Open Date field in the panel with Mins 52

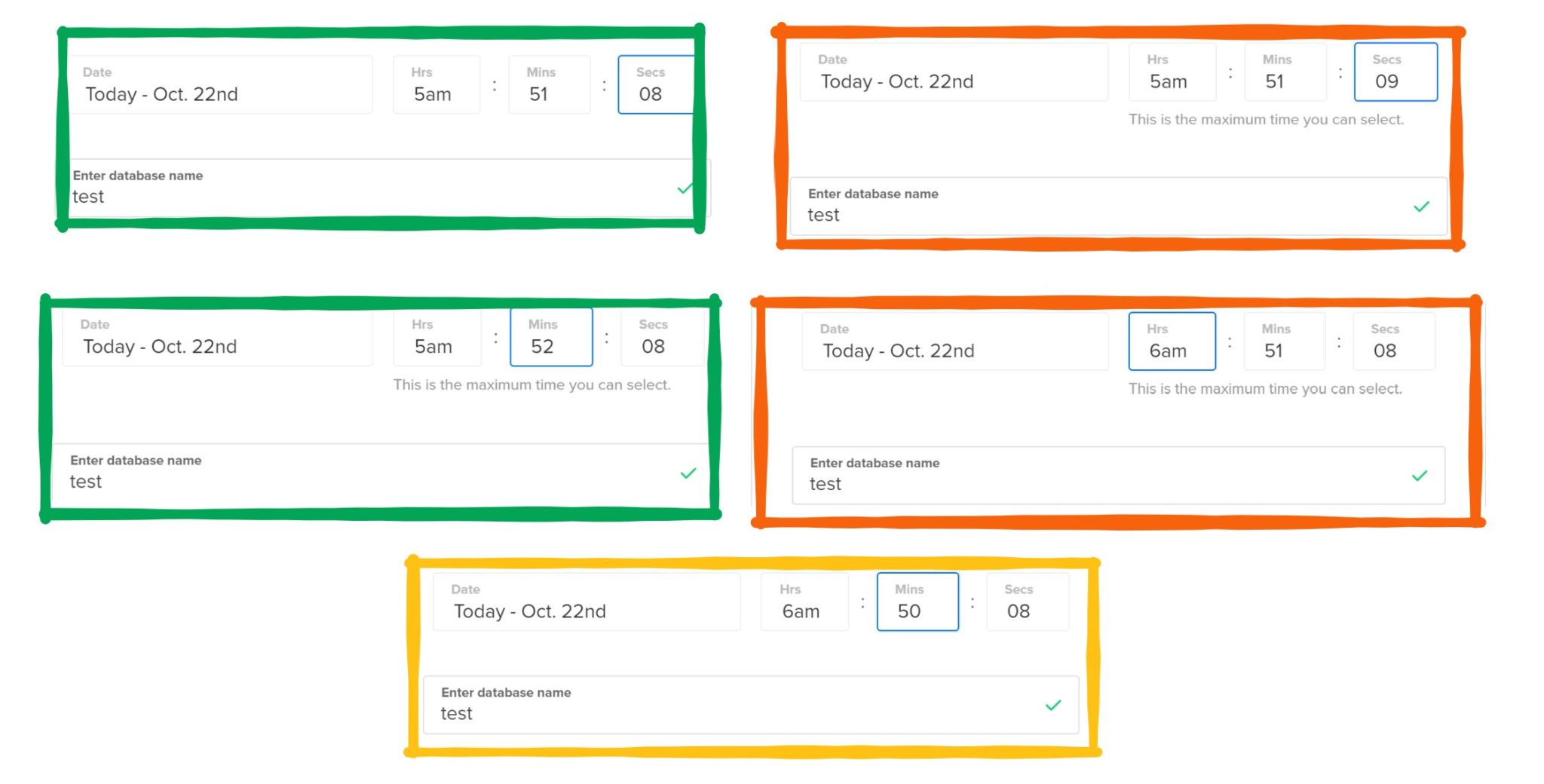point(217,337)
